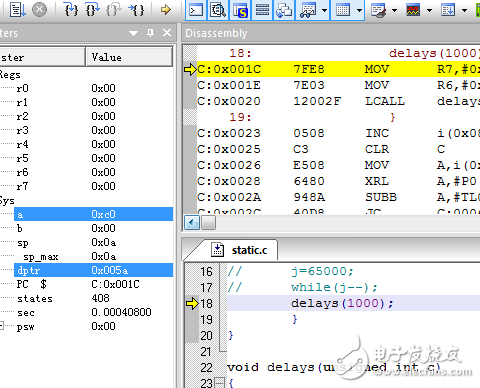Open the Watch Windows icon
The width and height of the screenshot is (480, 388).
pos(308,10)
